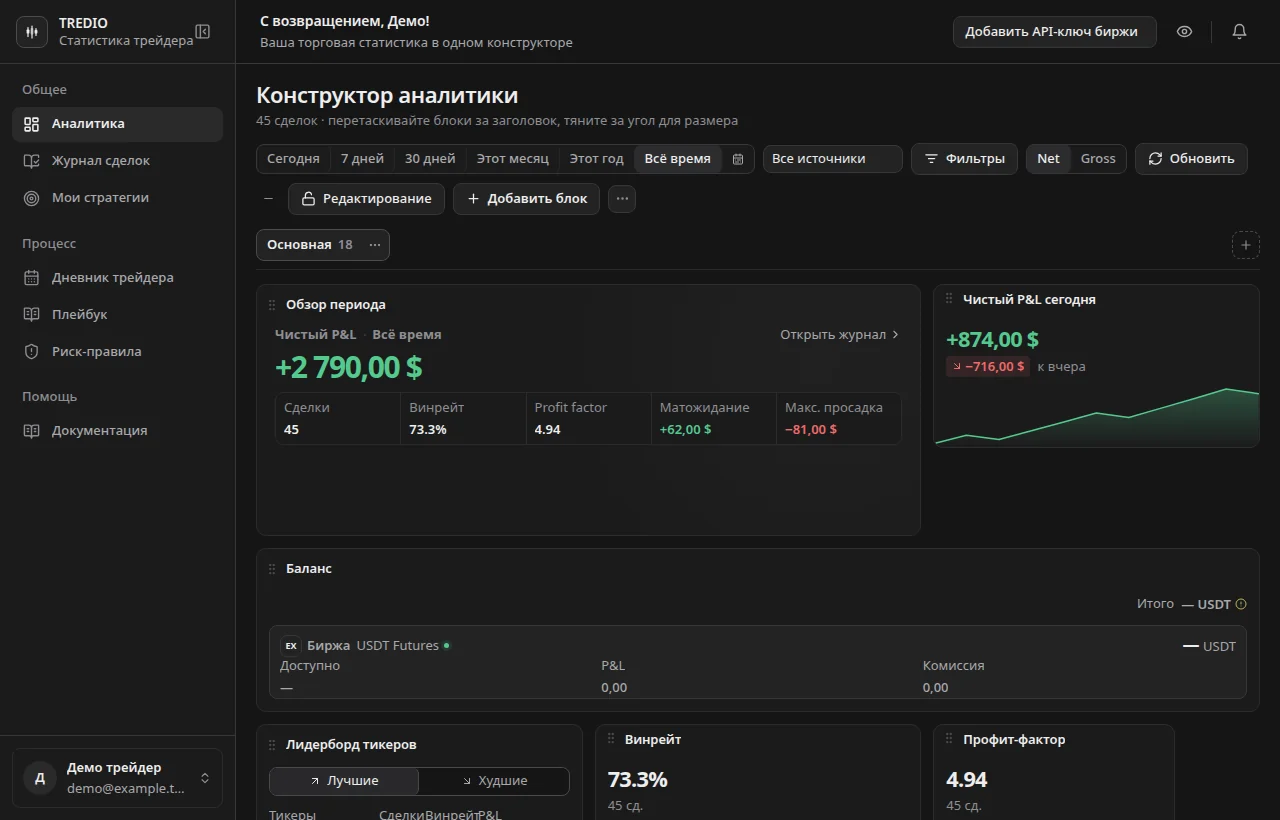Show Лучшие tickers in the leaderboard
Viewport: 1280px width, 820px height.
coord(344,781)
